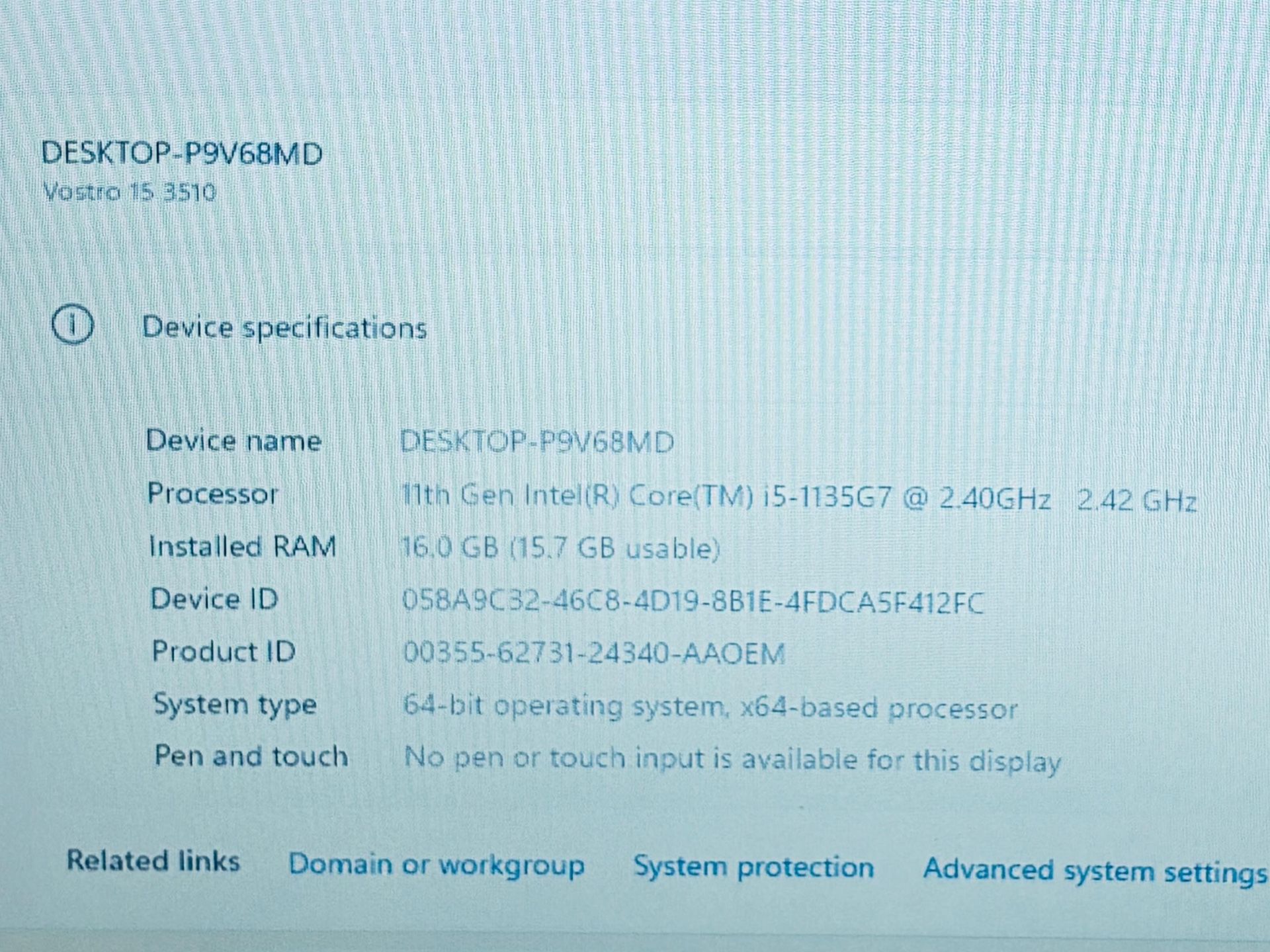1270x952 pixels.
Task: Click the Device ID value 058A9C32-46C8-4D19
Action: [x=693, y=602]
